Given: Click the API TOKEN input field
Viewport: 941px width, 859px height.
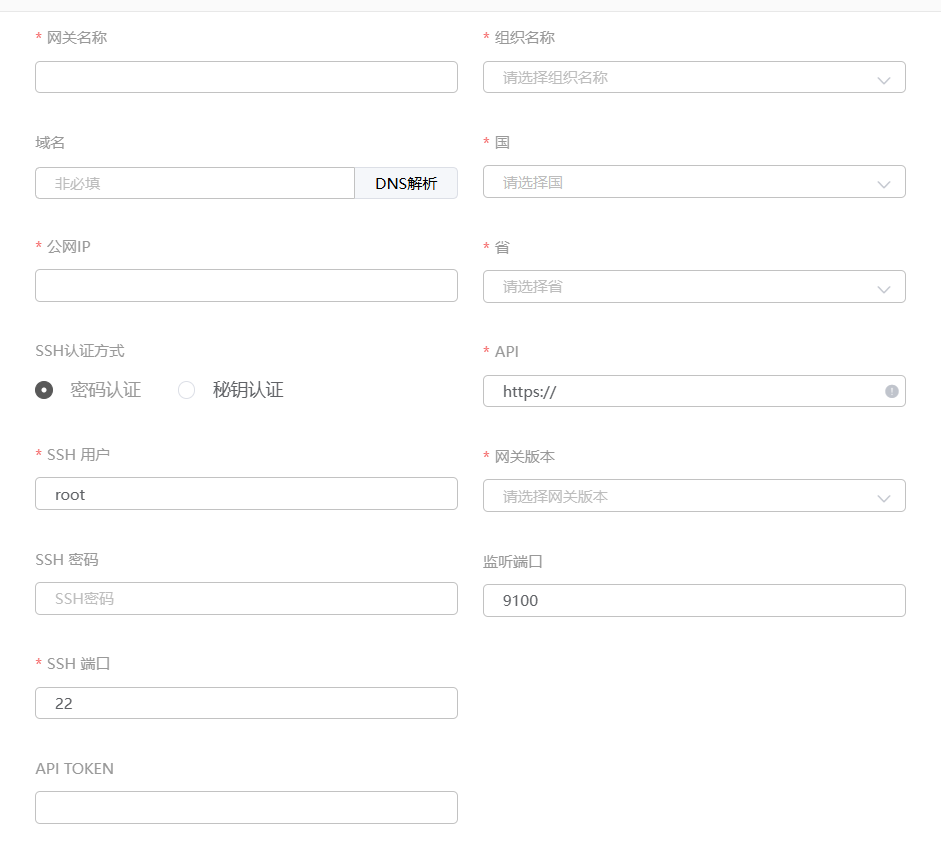Looking at the screenshot, I should point(246,807).
